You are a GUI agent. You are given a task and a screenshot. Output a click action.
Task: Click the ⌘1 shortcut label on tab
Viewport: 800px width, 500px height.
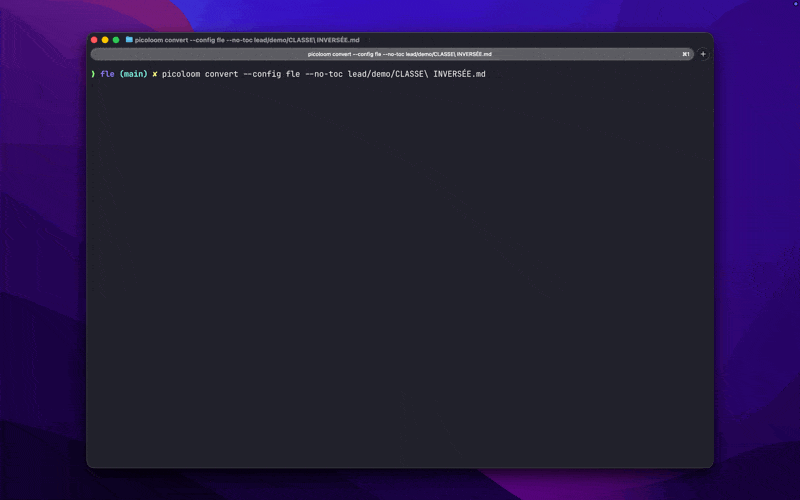click(686, 54)
